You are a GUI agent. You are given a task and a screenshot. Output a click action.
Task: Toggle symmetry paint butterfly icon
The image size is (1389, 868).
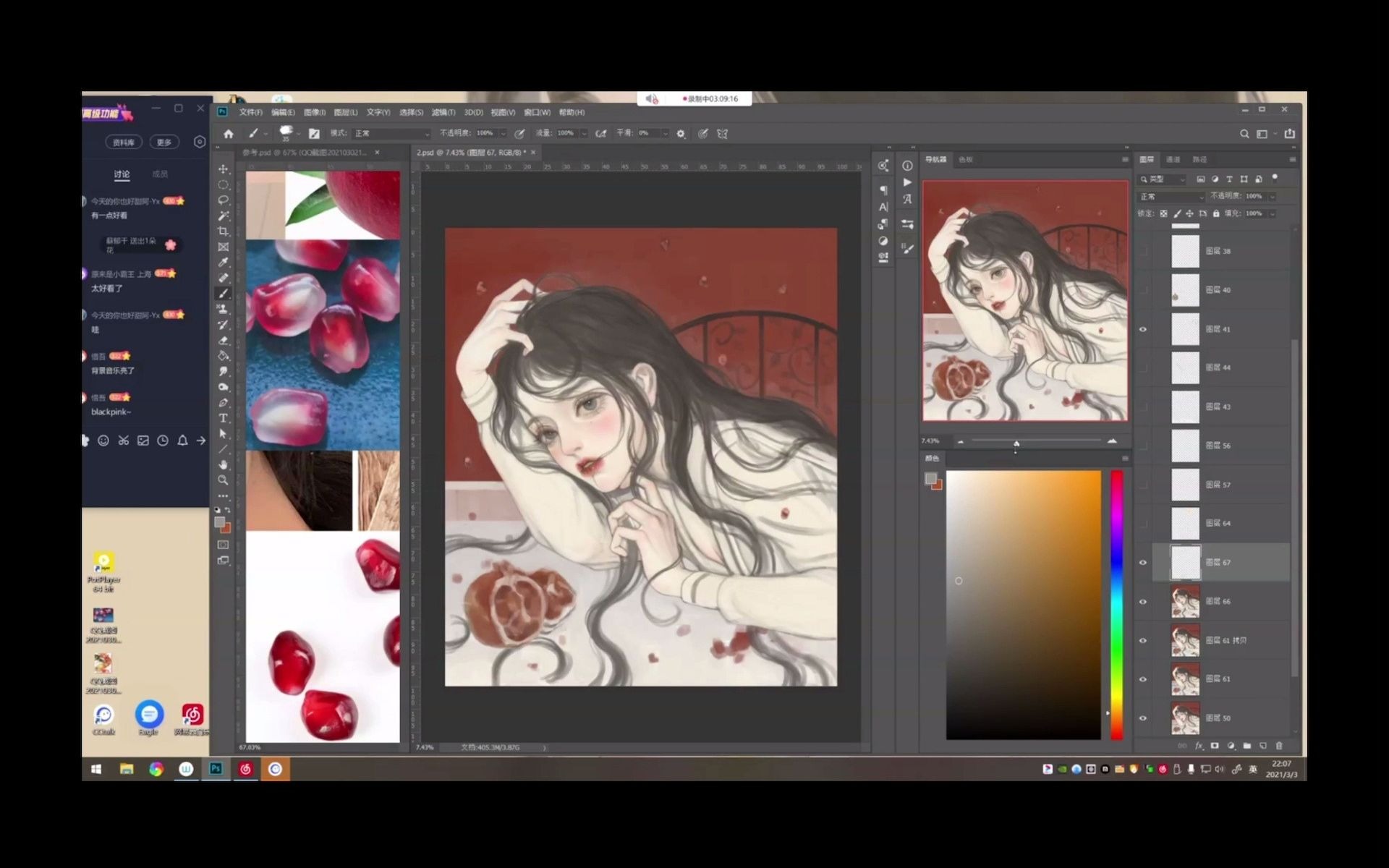722,134
